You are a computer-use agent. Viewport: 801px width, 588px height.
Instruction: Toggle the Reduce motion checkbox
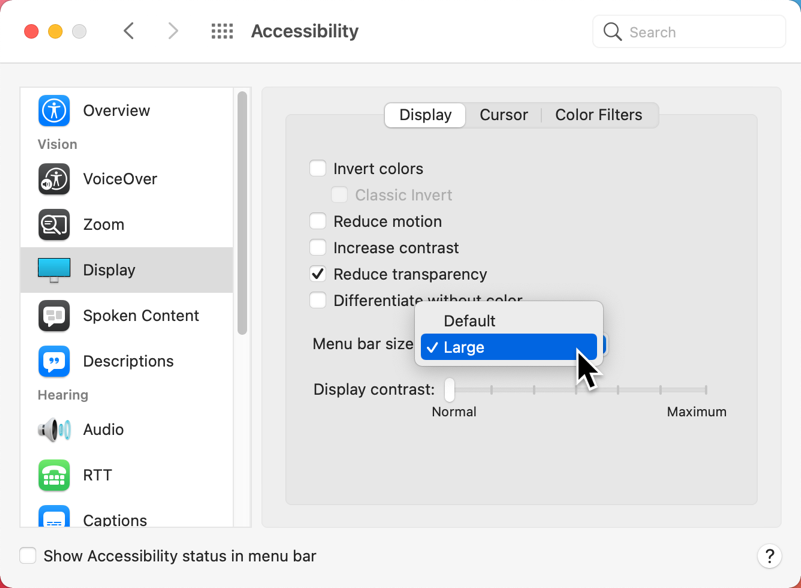tap(318, 221)
